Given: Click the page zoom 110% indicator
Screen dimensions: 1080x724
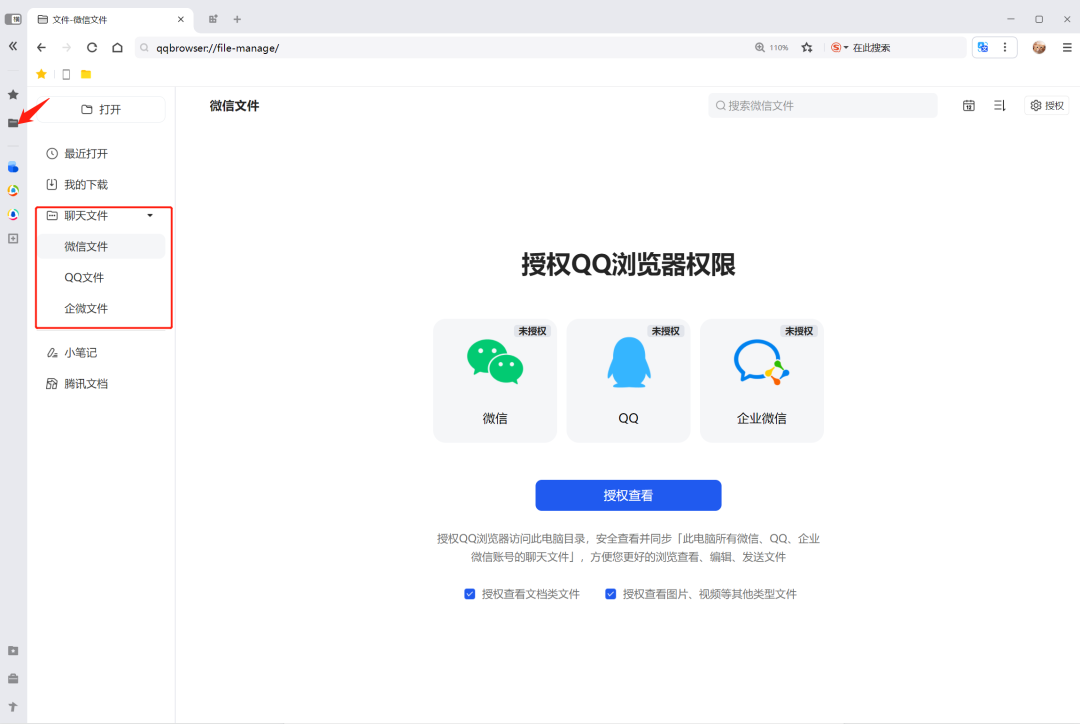Looking at the screenshot, I should pos(771,48).
